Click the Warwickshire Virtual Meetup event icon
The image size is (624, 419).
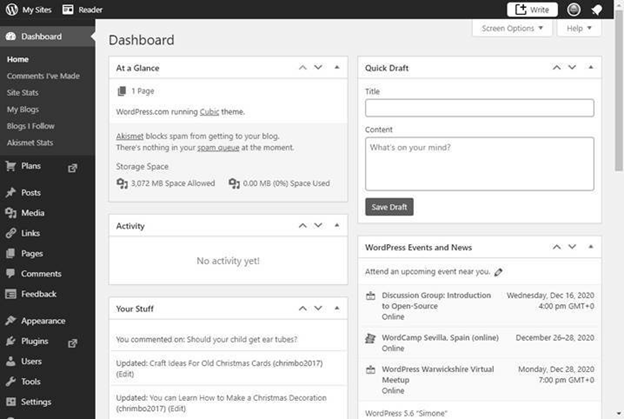point(370,370)
